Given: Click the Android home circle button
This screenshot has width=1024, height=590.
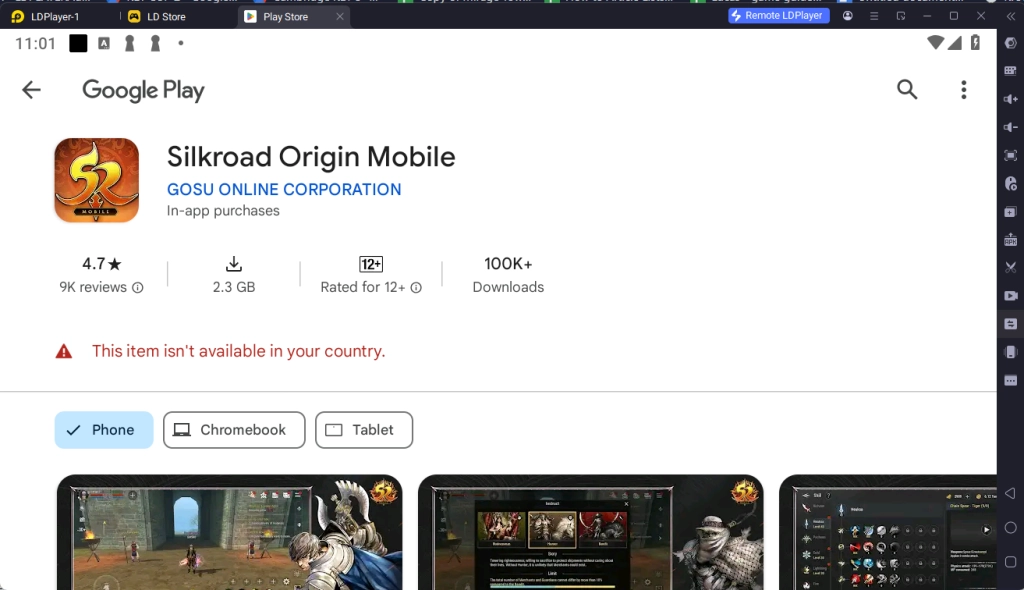Looking at the screenshot, I should coord(1010,528).
